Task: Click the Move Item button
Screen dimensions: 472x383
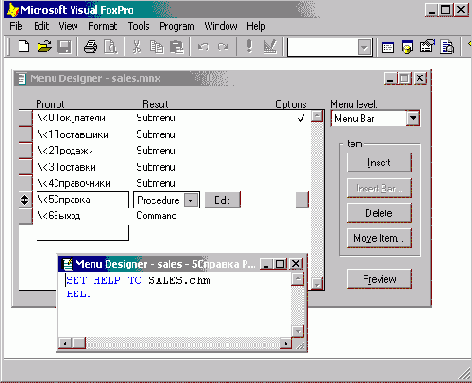Action: click(x=379, y=238)
